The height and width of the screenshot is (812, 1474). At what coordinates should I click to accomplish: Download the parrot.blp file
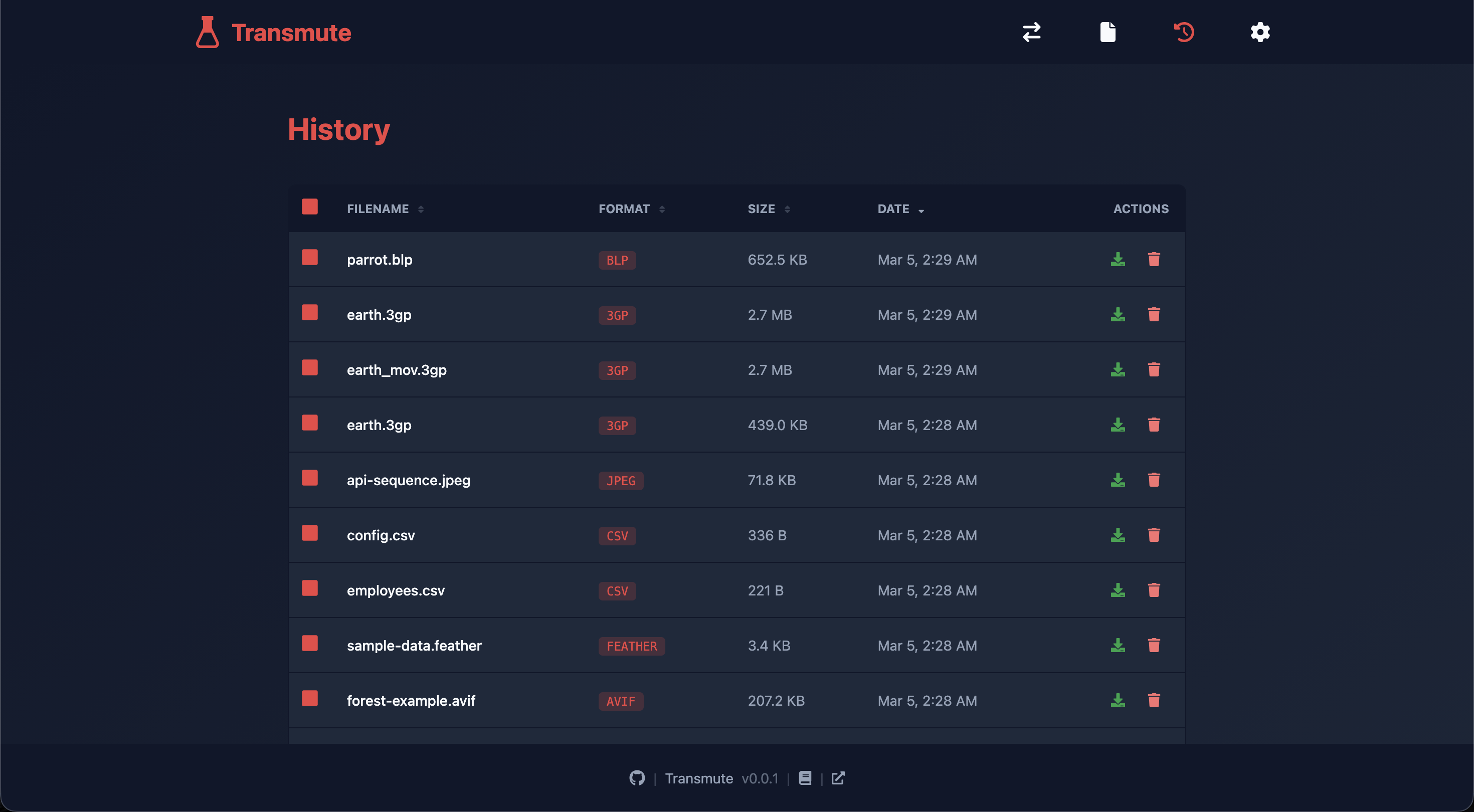(1118, 260)
